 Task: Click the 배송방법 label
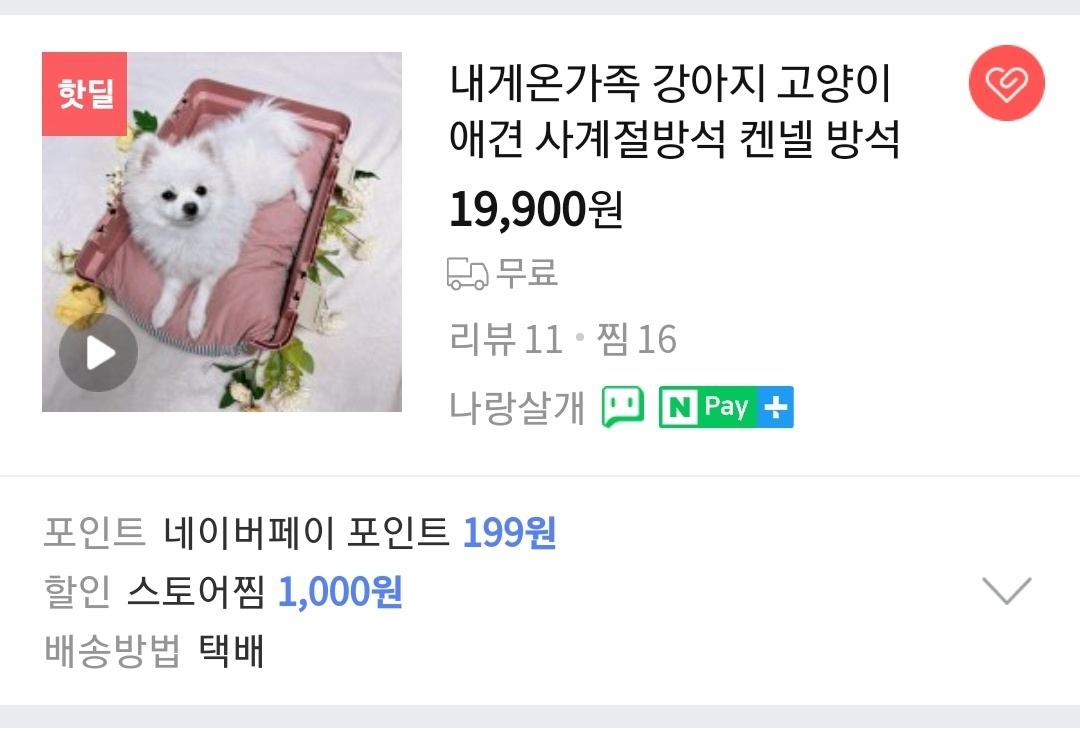[112, 651]
